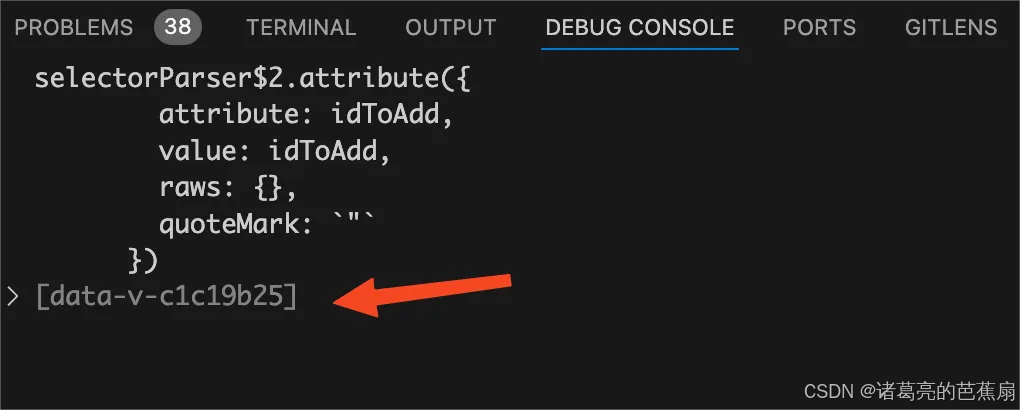Click the selectorParser$2.attribute({ line
The width and height of the screenshot is (1020, 410).
click(x=252, y=79)
